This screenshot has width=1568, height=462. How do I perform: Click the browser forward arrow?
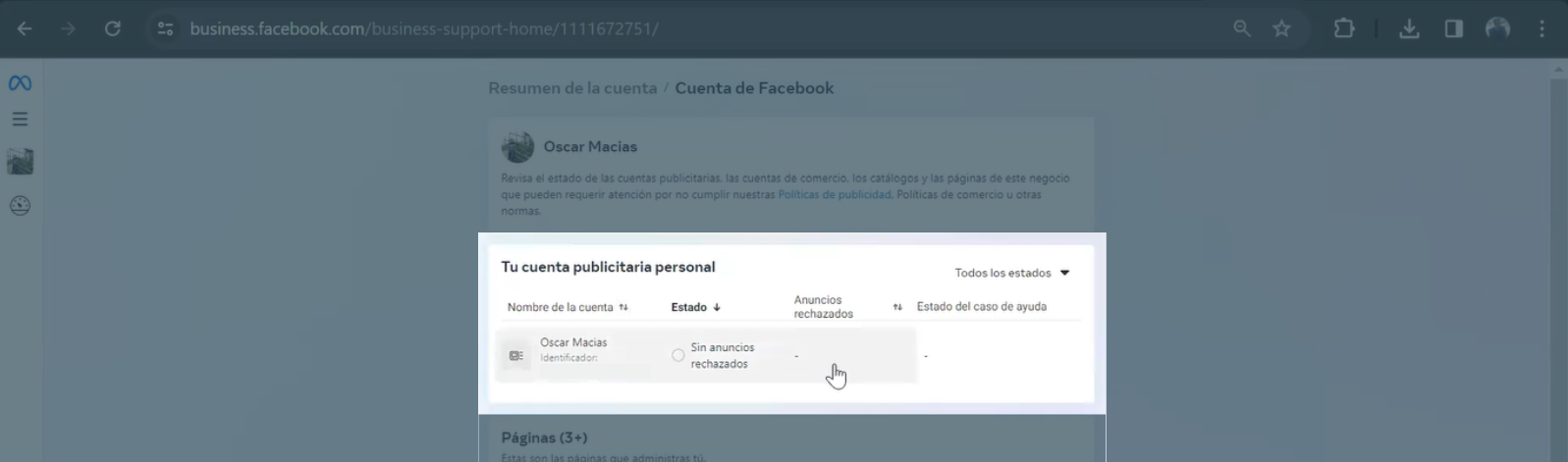tap(68, 28)
